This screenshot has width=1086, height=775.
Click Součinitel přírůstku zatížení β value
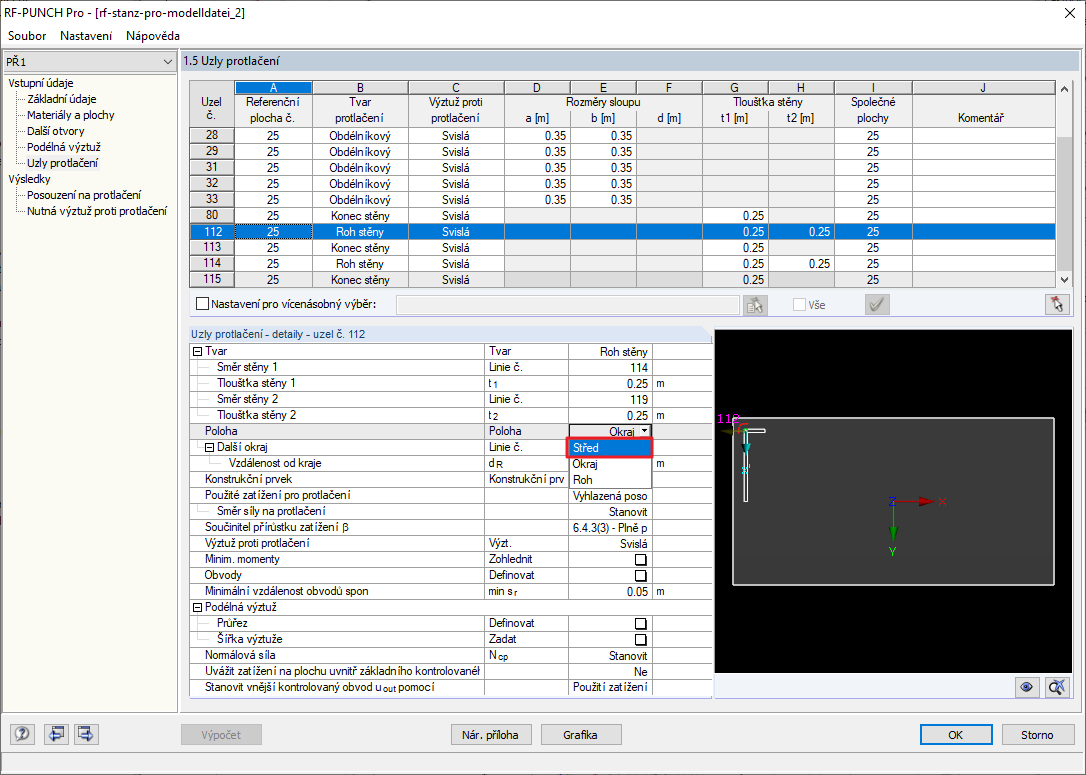pos(609,528)
